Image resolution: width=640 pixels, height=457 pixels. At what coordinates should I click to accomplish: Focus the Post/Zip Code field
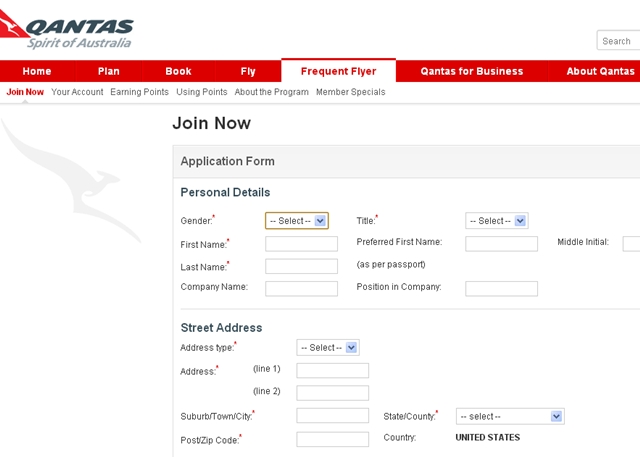(333, 439)
